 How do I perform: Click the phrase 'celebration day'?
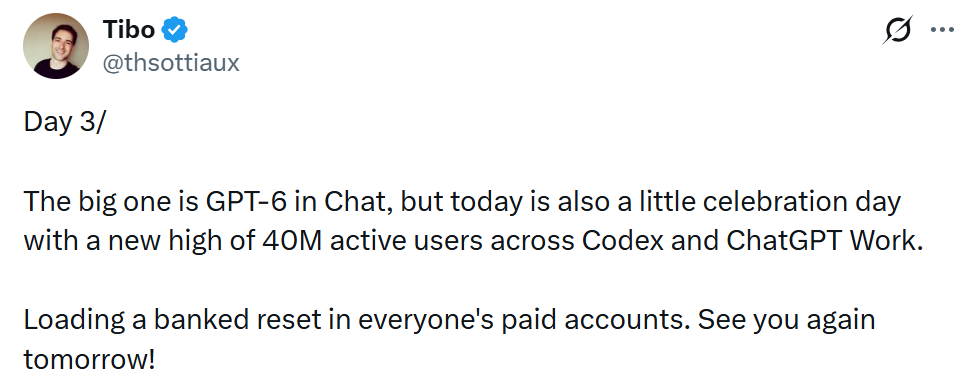787,202
